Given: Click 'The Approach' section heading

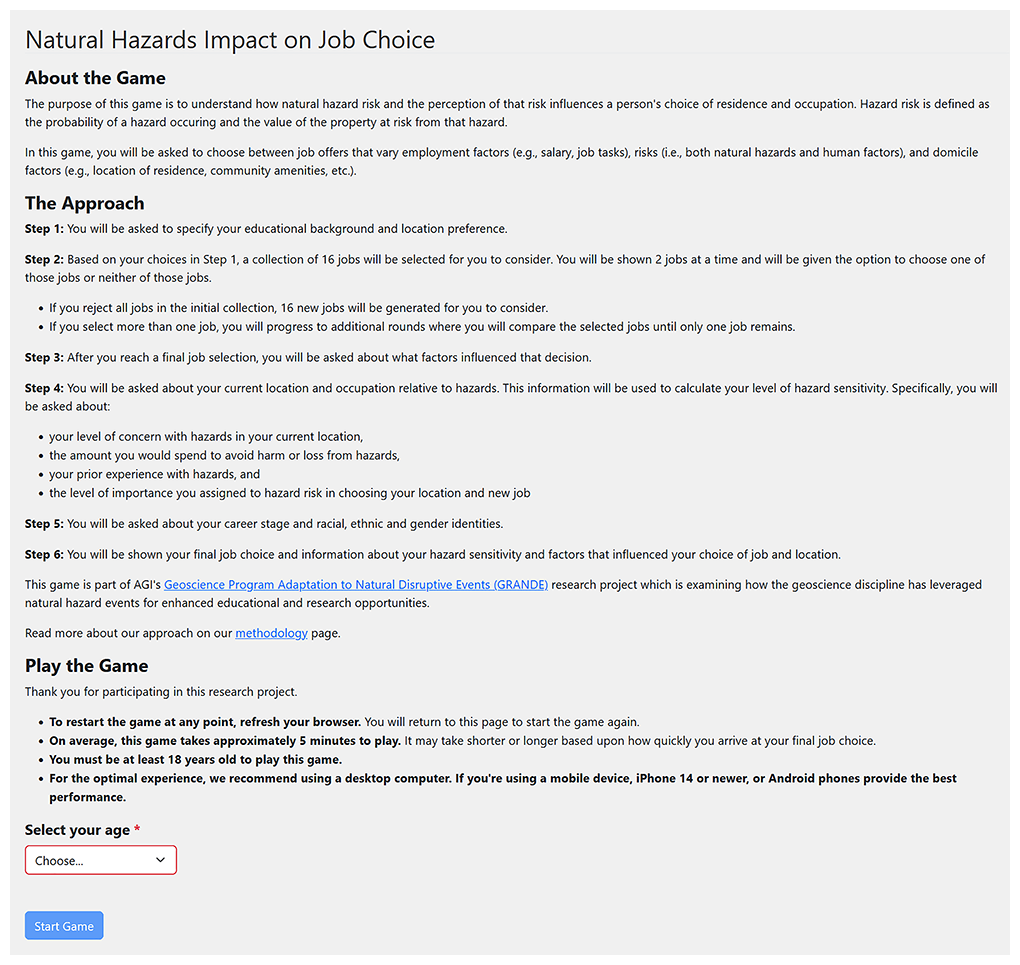Looking at the screenshot, I should click(85, 203).
